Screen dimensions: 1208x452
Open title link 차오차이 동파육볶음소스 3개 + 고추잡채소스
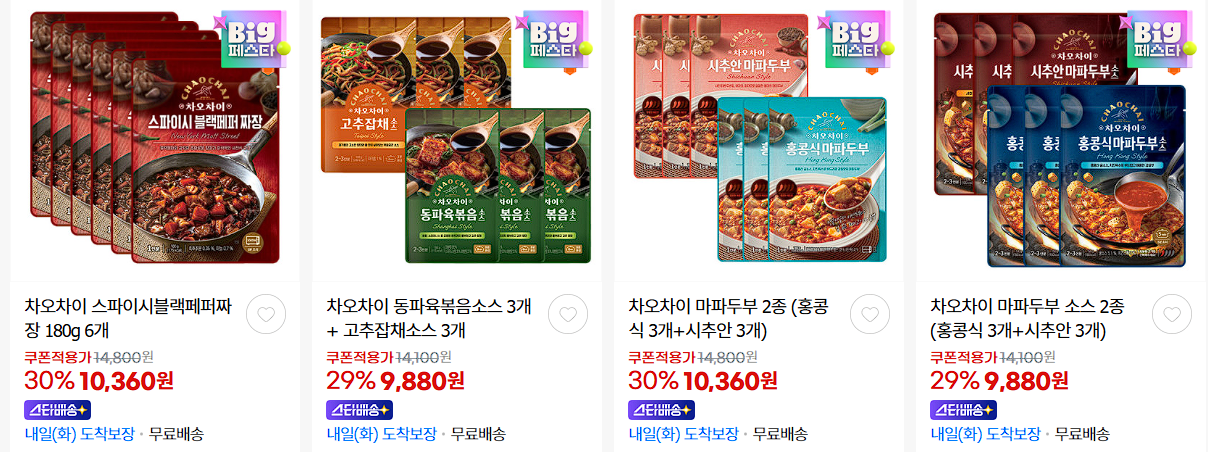(x=429, y=318)
